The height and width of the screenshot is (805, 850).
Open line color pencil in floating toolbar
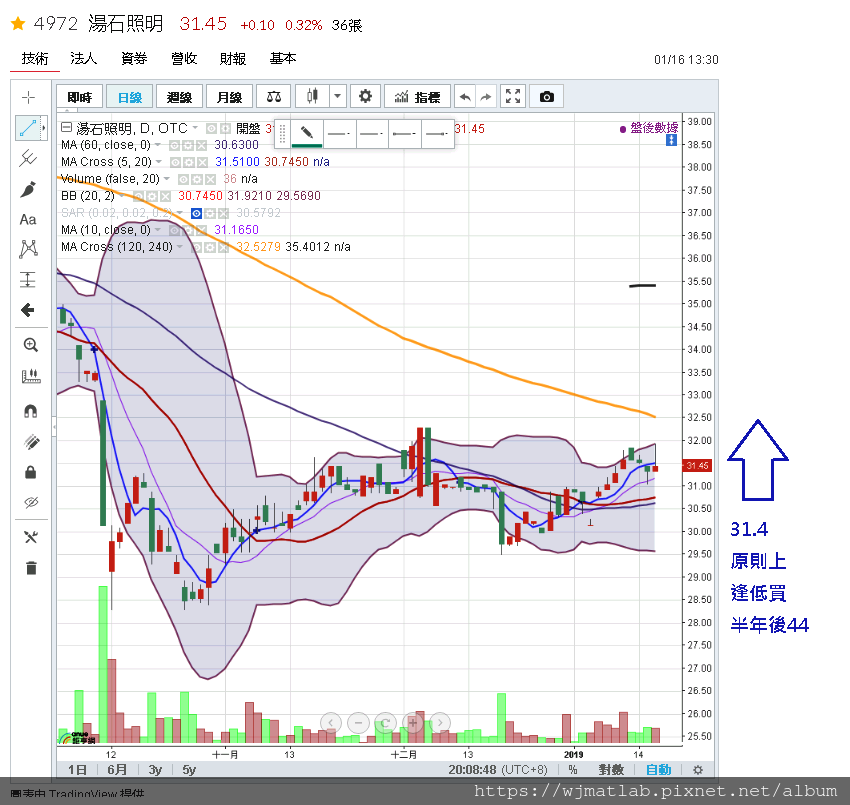pos(307,133)
